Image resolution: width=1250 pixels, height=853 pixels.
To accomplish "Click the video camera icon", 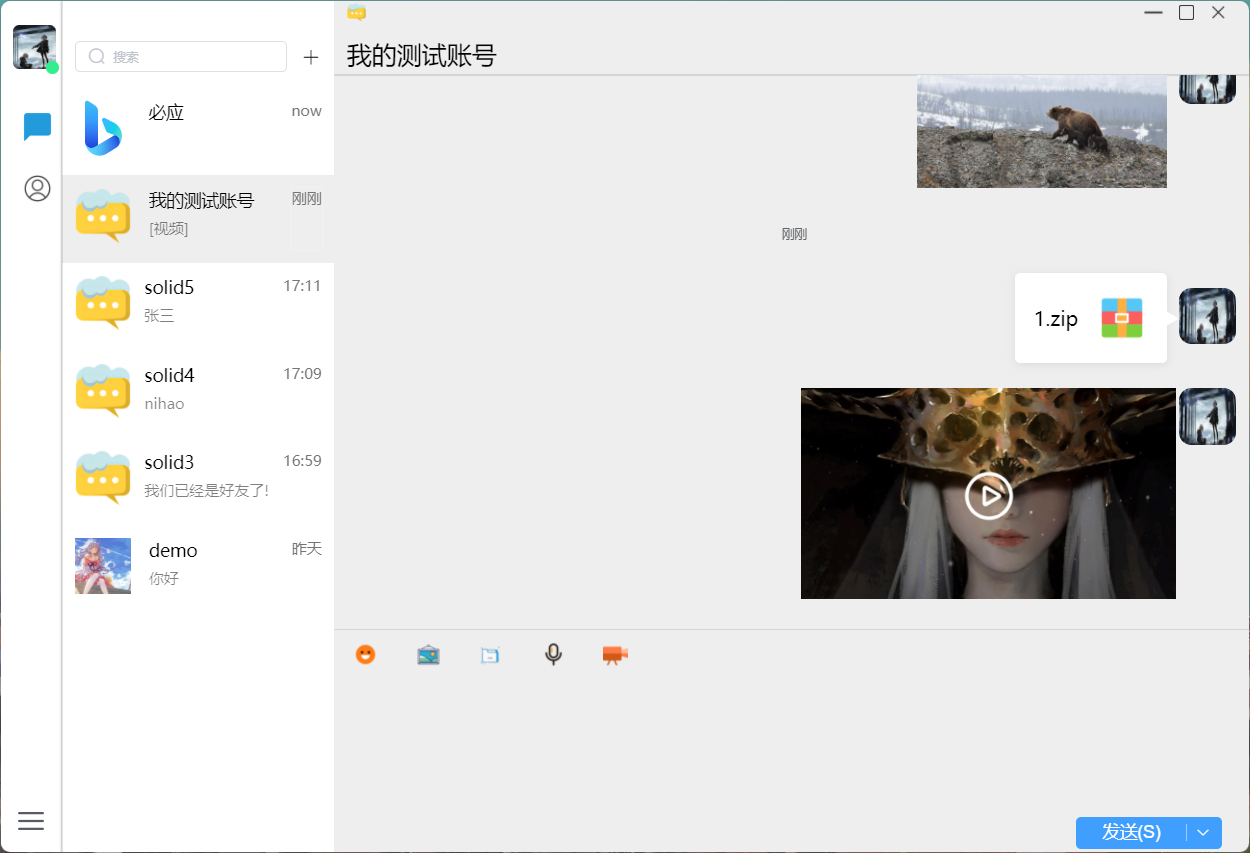I will pyautogui.click(x=615, y=655).
